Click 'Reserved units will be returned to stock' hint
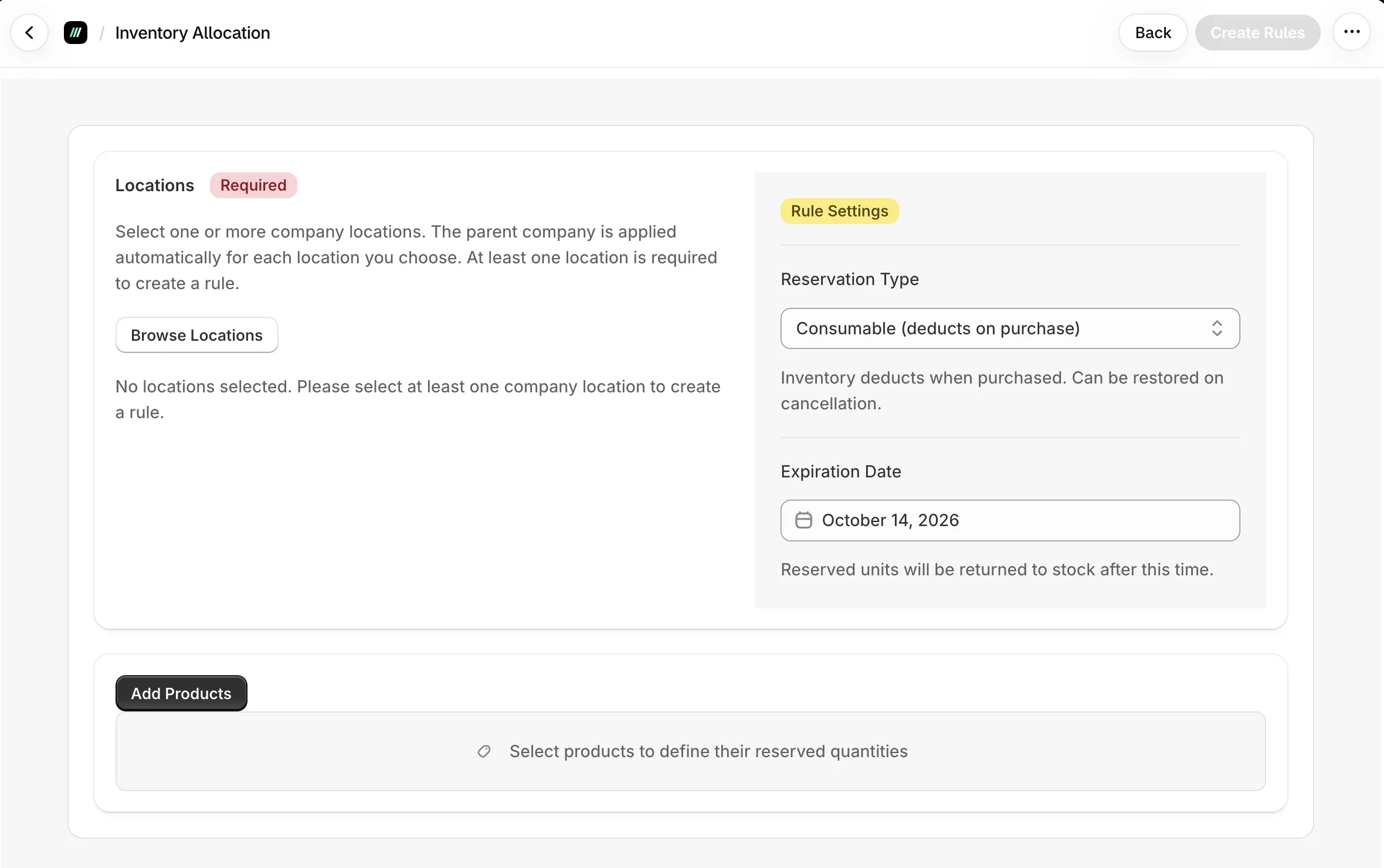 (x=997, y=569)
